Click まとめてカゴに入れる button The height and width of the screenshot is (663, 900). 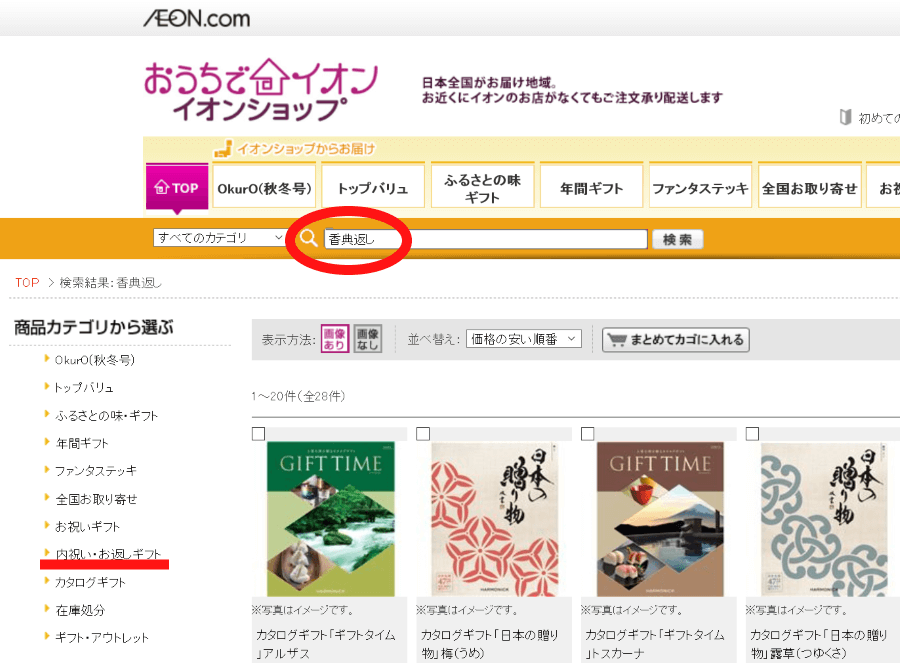tap(676, 339)
